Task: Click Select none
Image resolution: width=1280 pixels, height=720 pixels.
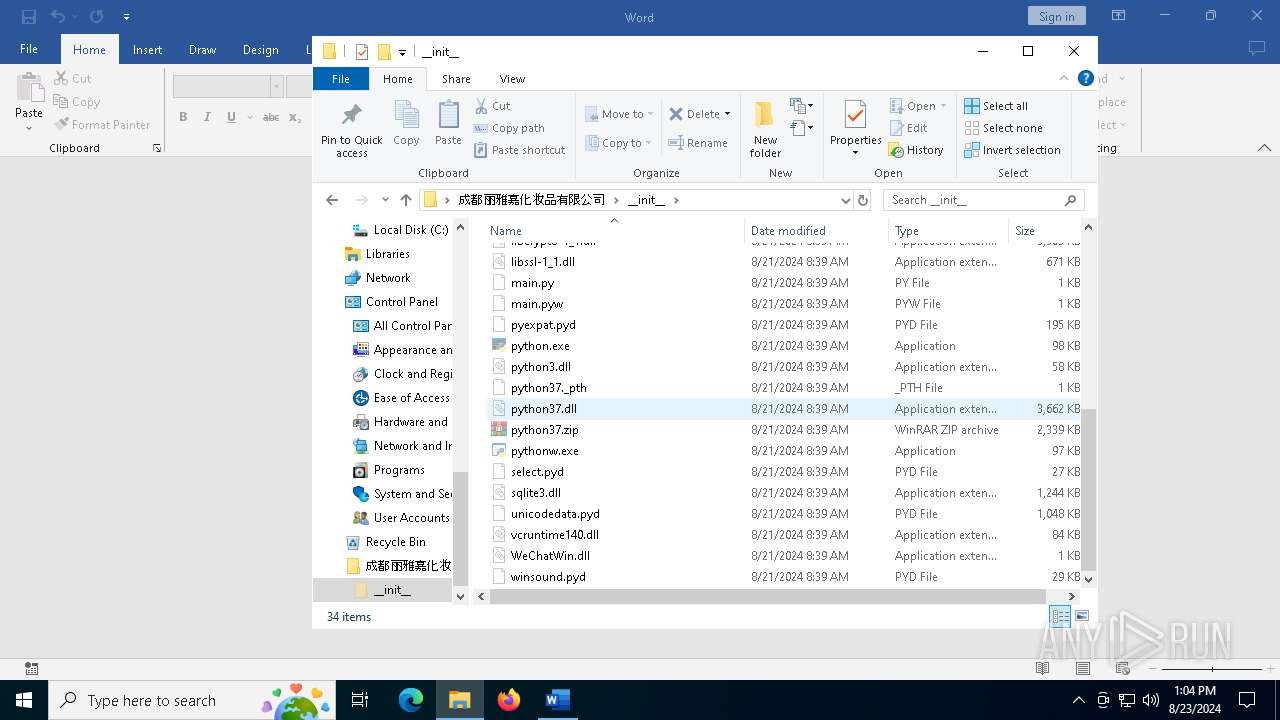Action: pos(1003,128)
